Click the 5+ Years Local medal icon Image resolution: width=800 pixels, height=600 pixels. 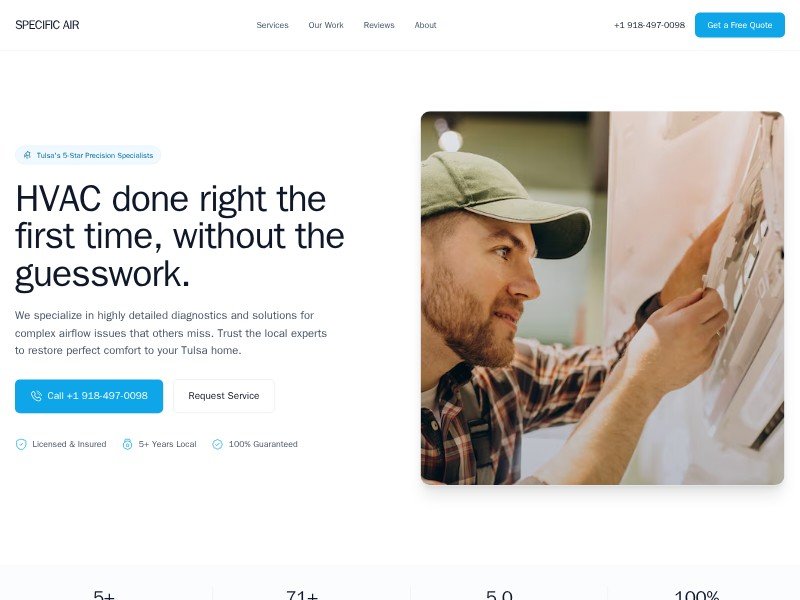click(128, 444)
